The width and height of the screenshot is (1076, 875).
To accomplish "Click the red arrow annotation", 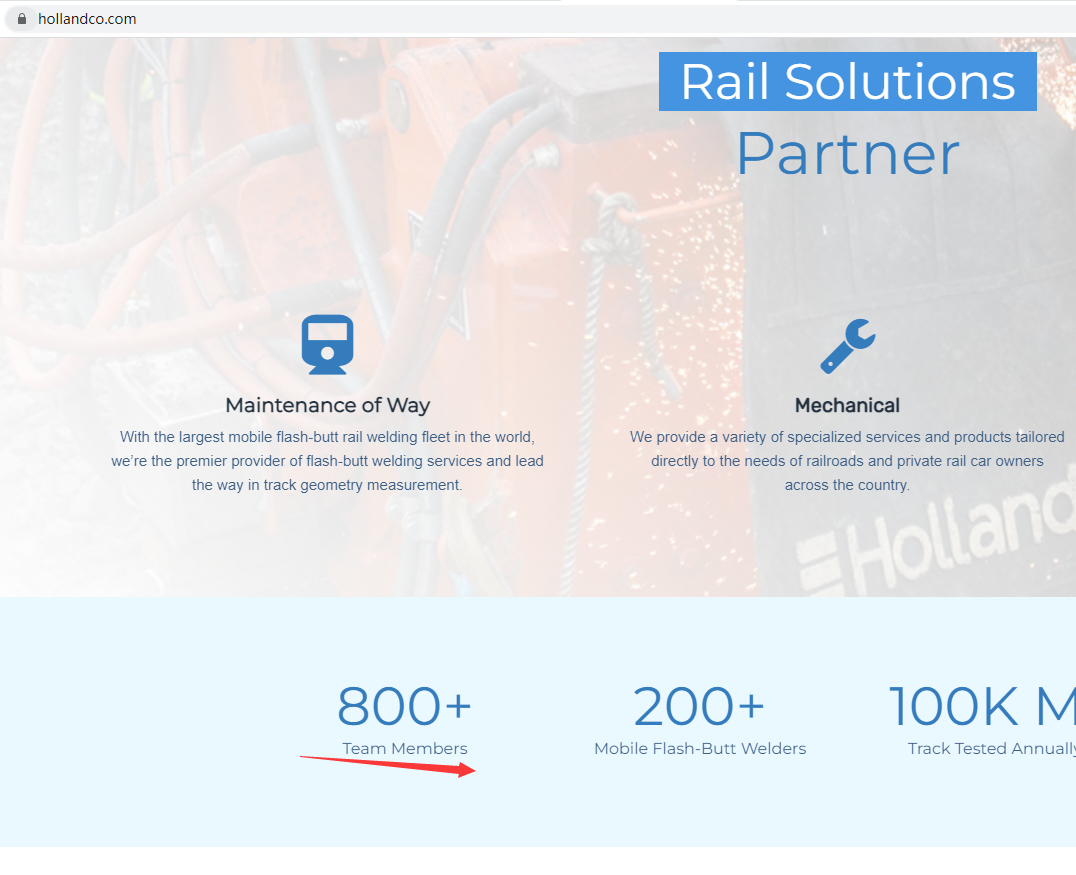I will click(x=388, y=764).
